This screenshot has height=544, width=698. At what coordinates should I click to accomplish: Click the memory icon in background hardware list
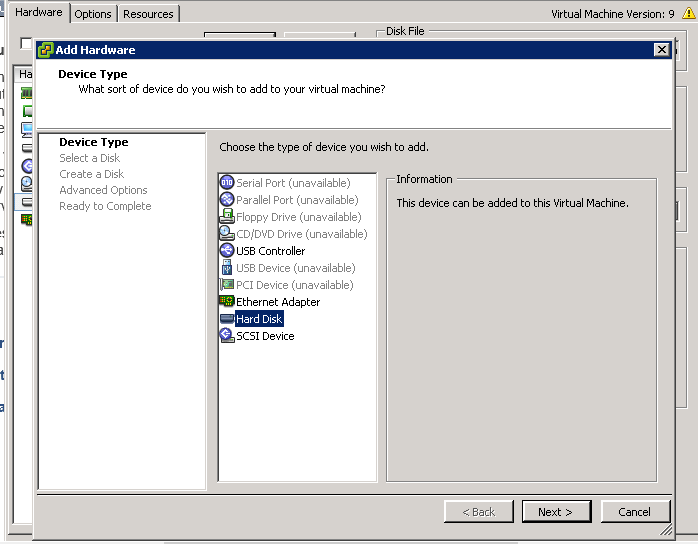click(27, 93)
